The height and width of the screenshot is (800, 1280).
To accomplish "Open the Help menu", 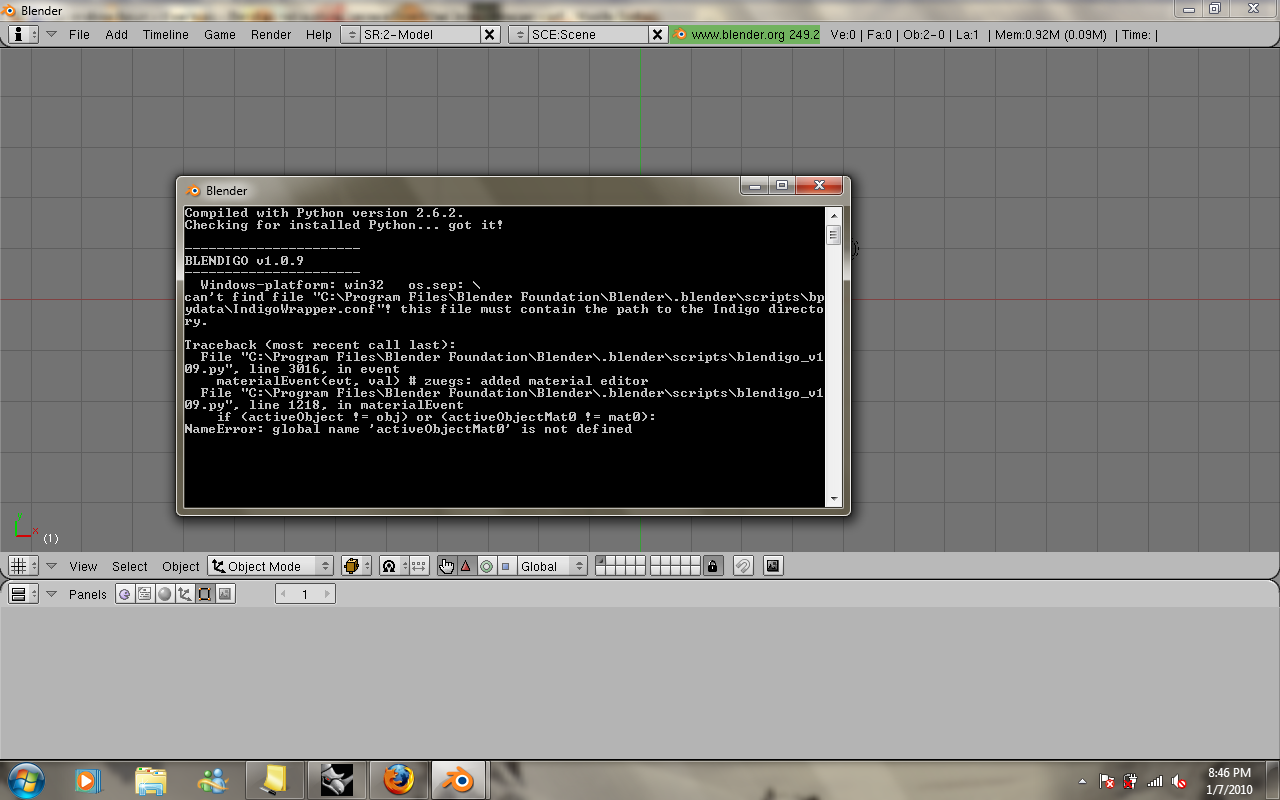I will tap(319, 34).
